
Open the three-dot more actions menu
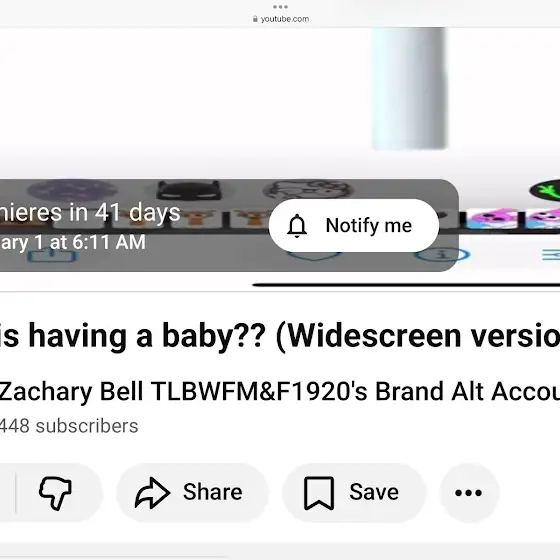coord(469,493)
